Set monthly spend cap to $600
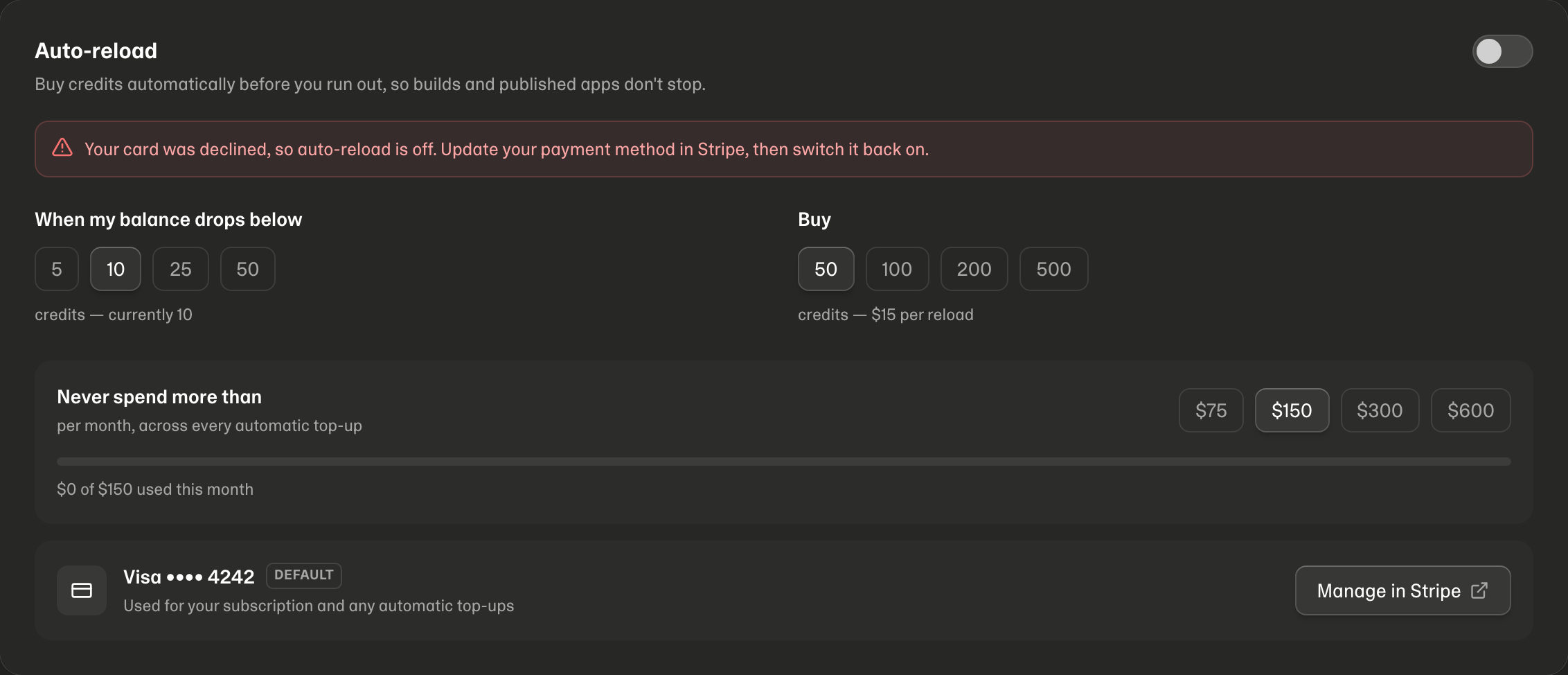 [1471, 410]
